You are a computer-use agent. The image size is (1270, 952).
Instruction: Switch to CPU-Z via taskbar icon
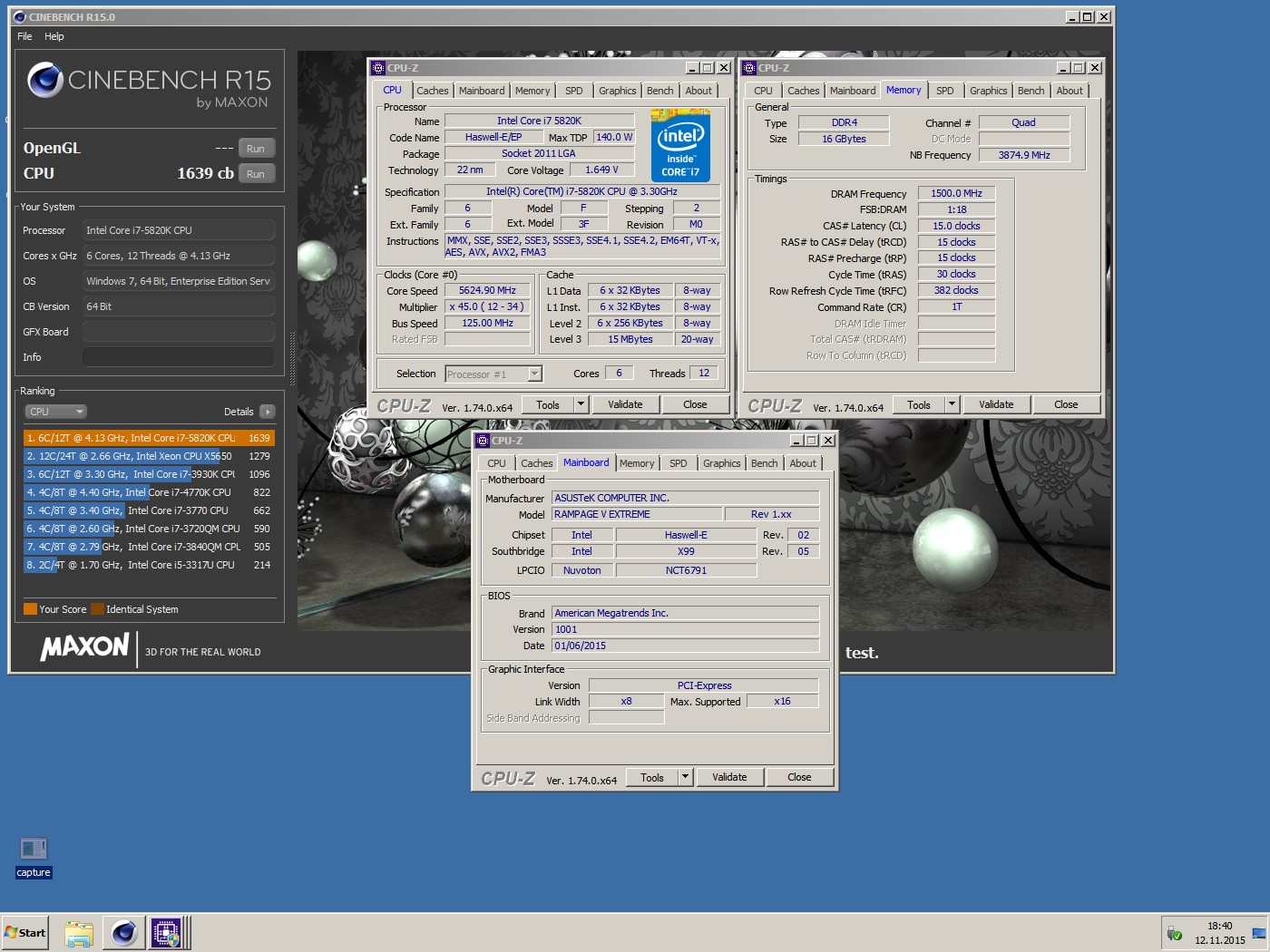pyautogui.click(x=166, y=933)
